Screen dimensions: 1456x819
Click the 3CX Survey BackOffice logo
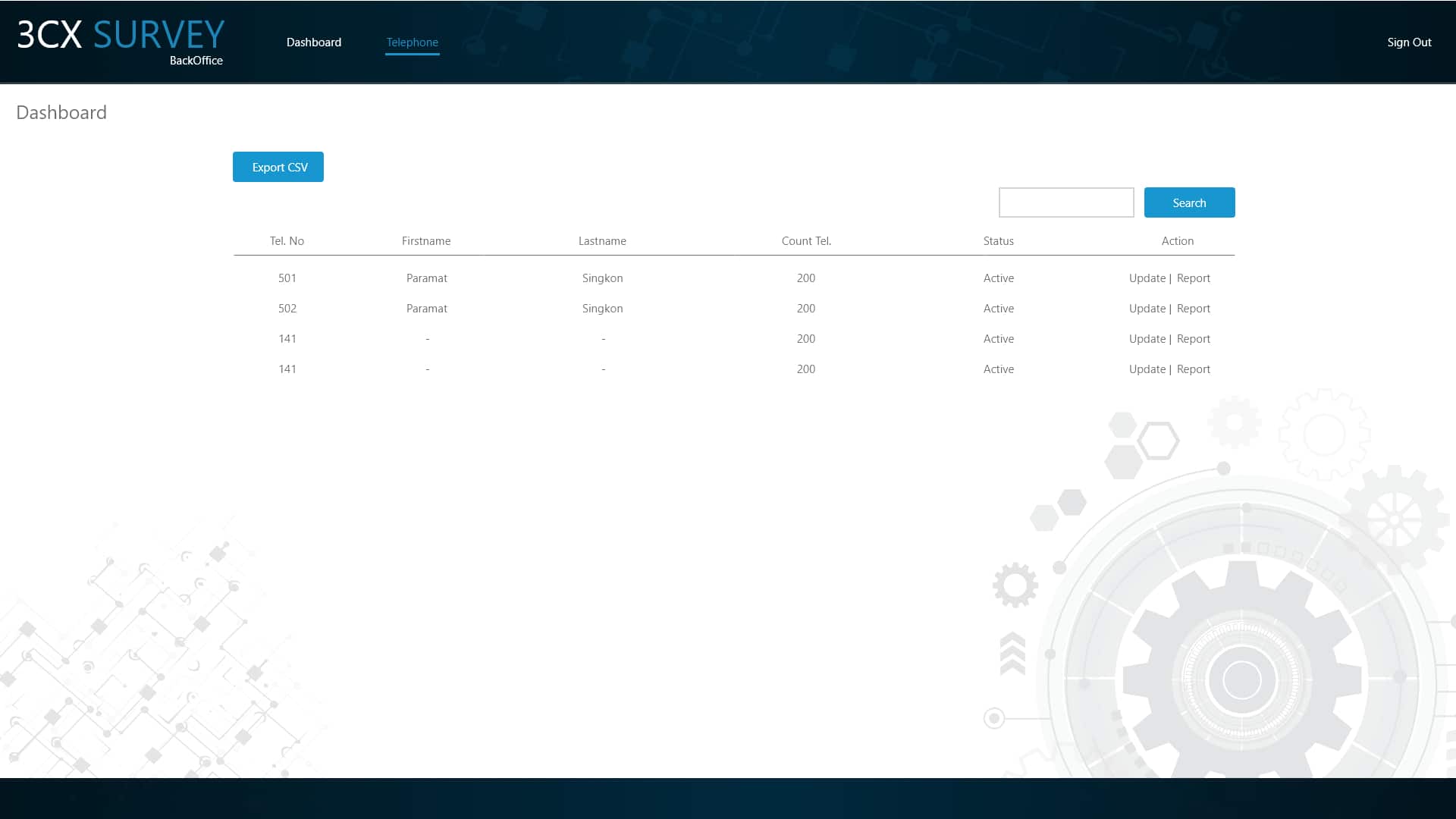(120, 42)
